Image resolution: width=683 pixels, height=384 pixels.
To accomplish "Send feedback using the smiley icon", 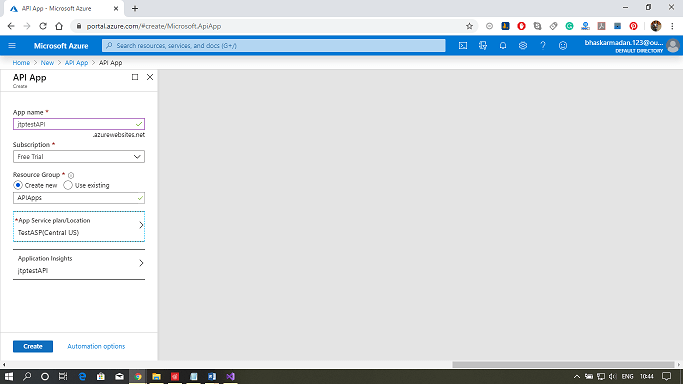I will [x=563, y=46].
